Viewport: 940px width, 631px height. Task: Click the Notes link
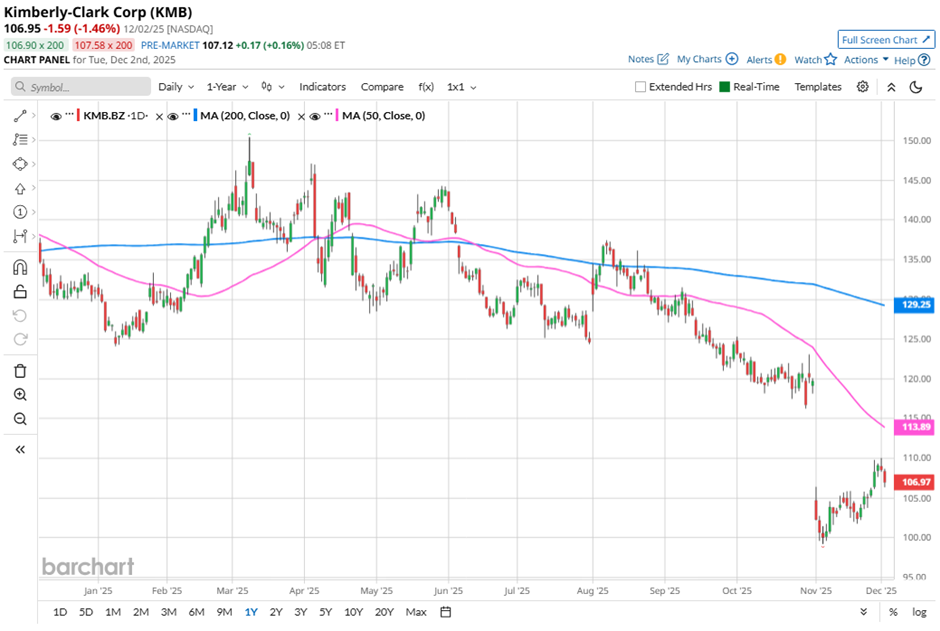(641, 59)
